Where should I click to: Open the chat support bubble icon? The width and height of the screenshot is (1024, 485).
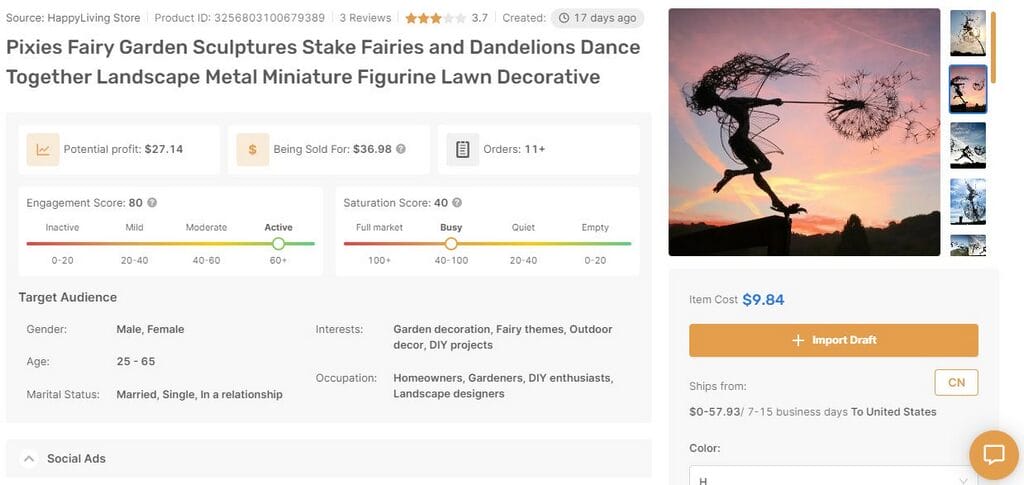point(993,455)
